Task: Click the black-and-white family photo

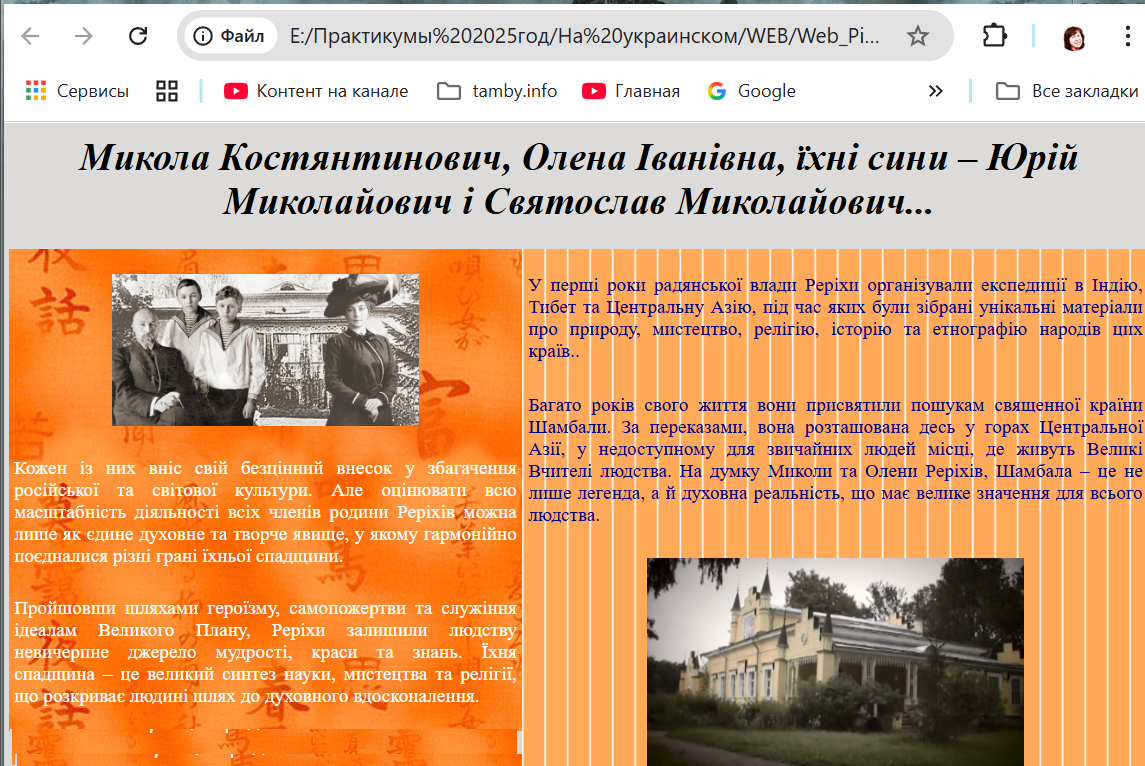Action: (265, 350)
